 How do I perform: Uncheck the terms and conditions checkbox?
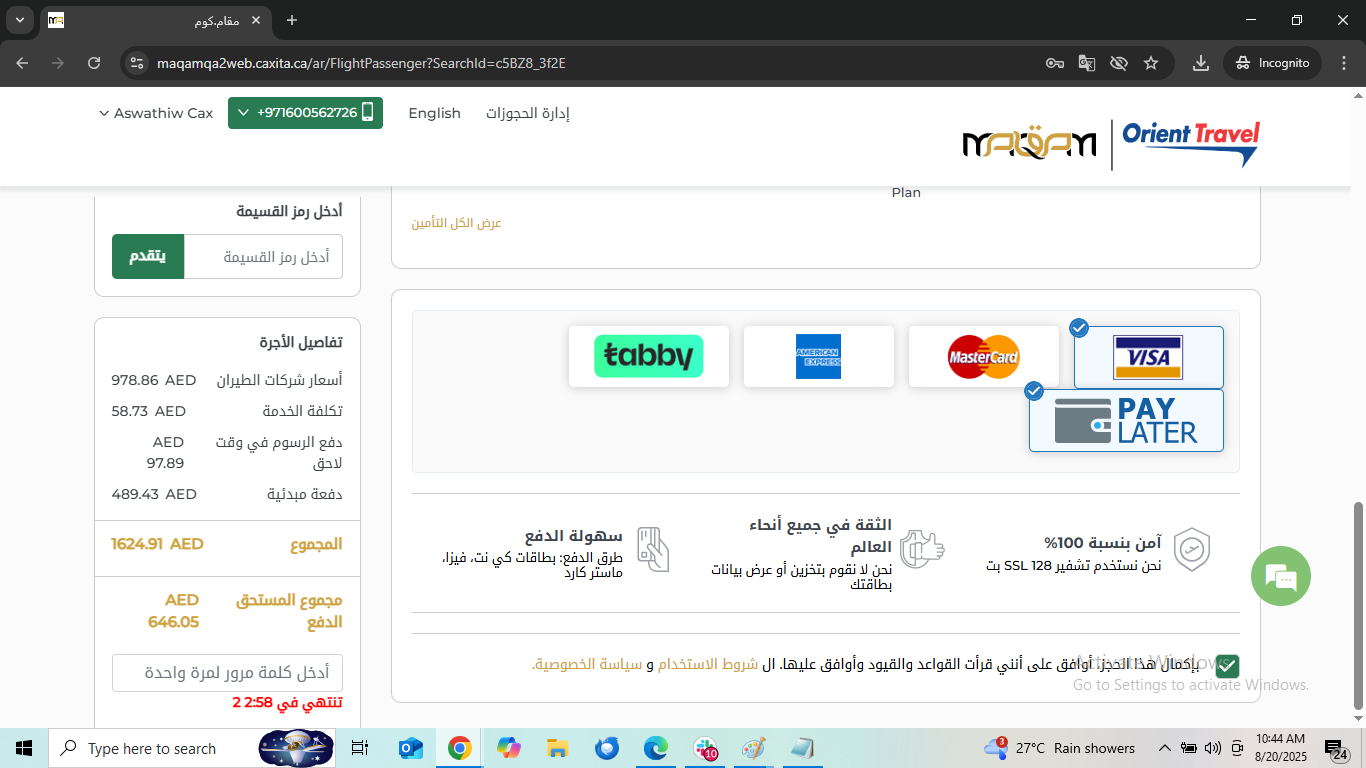click(x=1227, y=666)
